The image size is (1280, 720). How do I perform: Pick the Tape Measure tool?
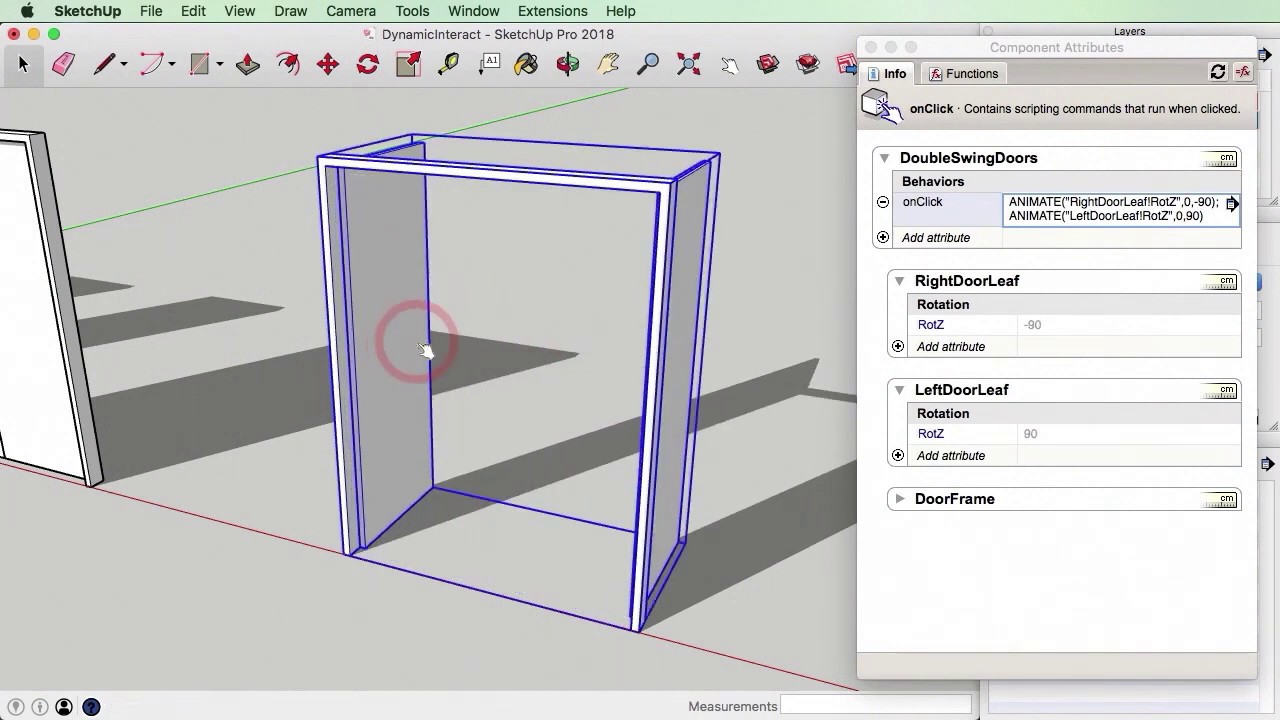pyautogui.click(x=448, y=64)
